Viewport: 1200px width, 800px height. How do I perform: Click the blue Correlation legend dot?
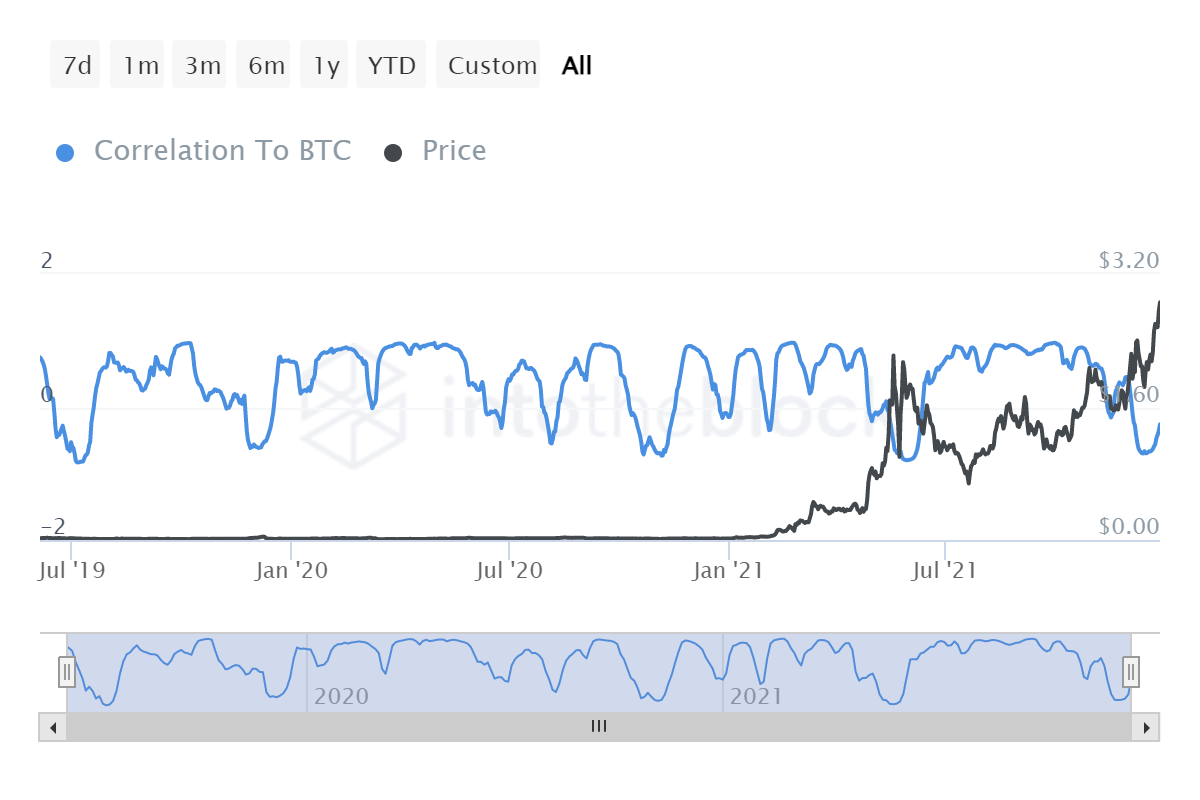click(x=65, y=152)
